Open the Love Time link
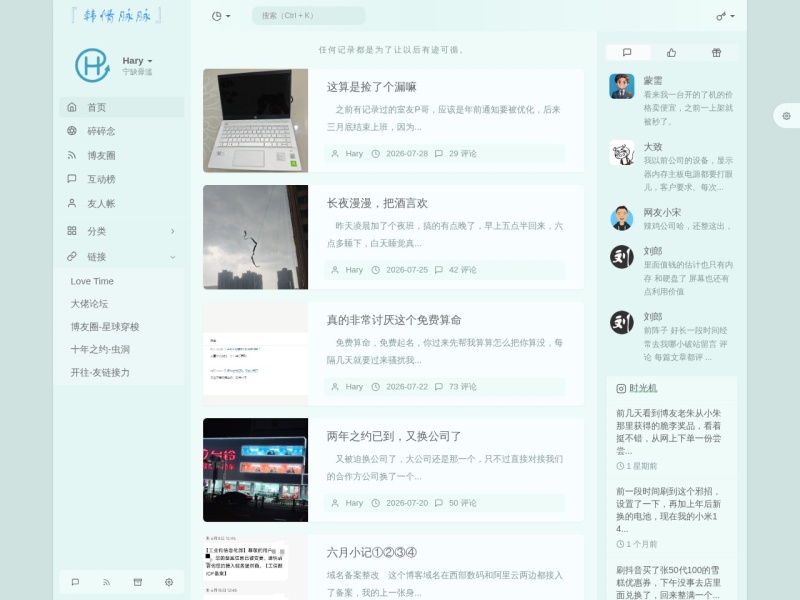The image size is (800, 600). point(92,281)
